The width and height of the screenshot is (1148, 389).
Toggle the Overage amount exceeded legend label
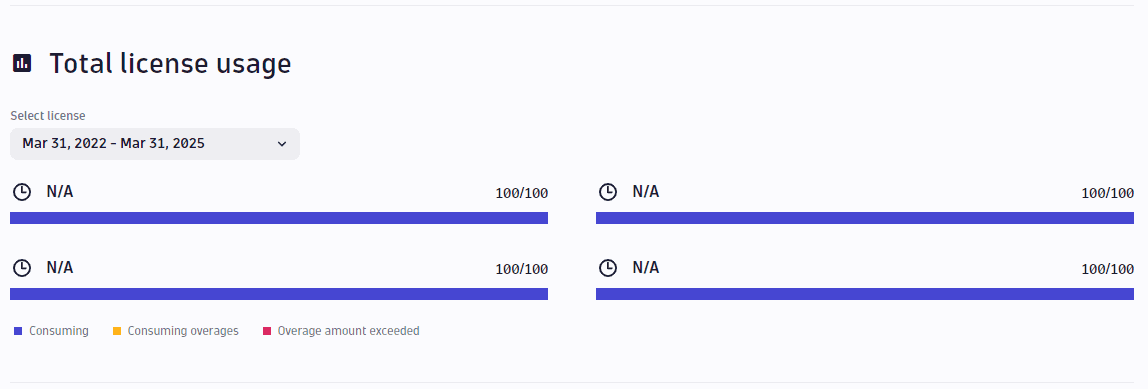(348, 331)
